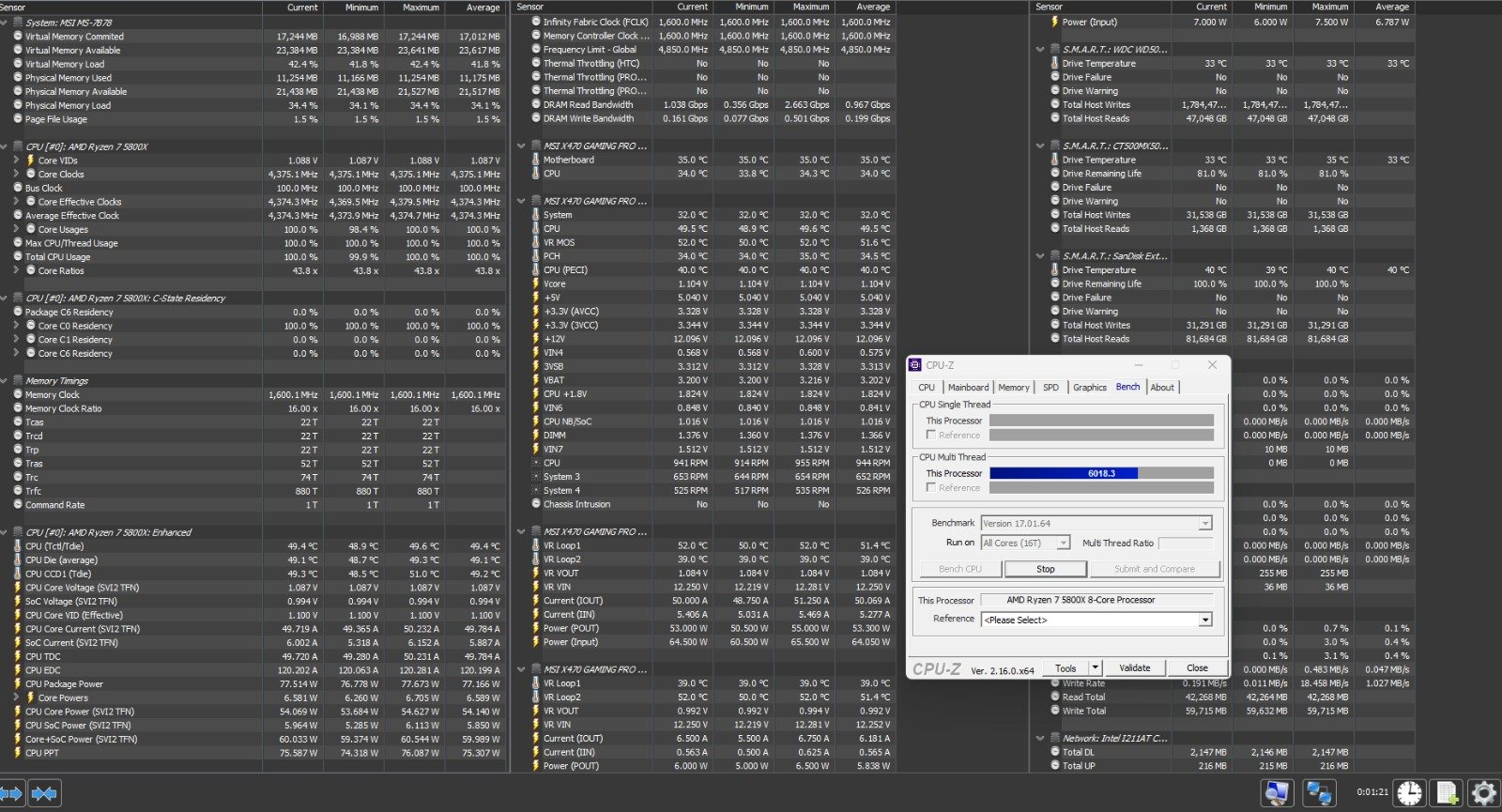Select the DRAM Read Bandwidth row
1502x812 pixels.
pyautogui.click(x=702, y=105)
